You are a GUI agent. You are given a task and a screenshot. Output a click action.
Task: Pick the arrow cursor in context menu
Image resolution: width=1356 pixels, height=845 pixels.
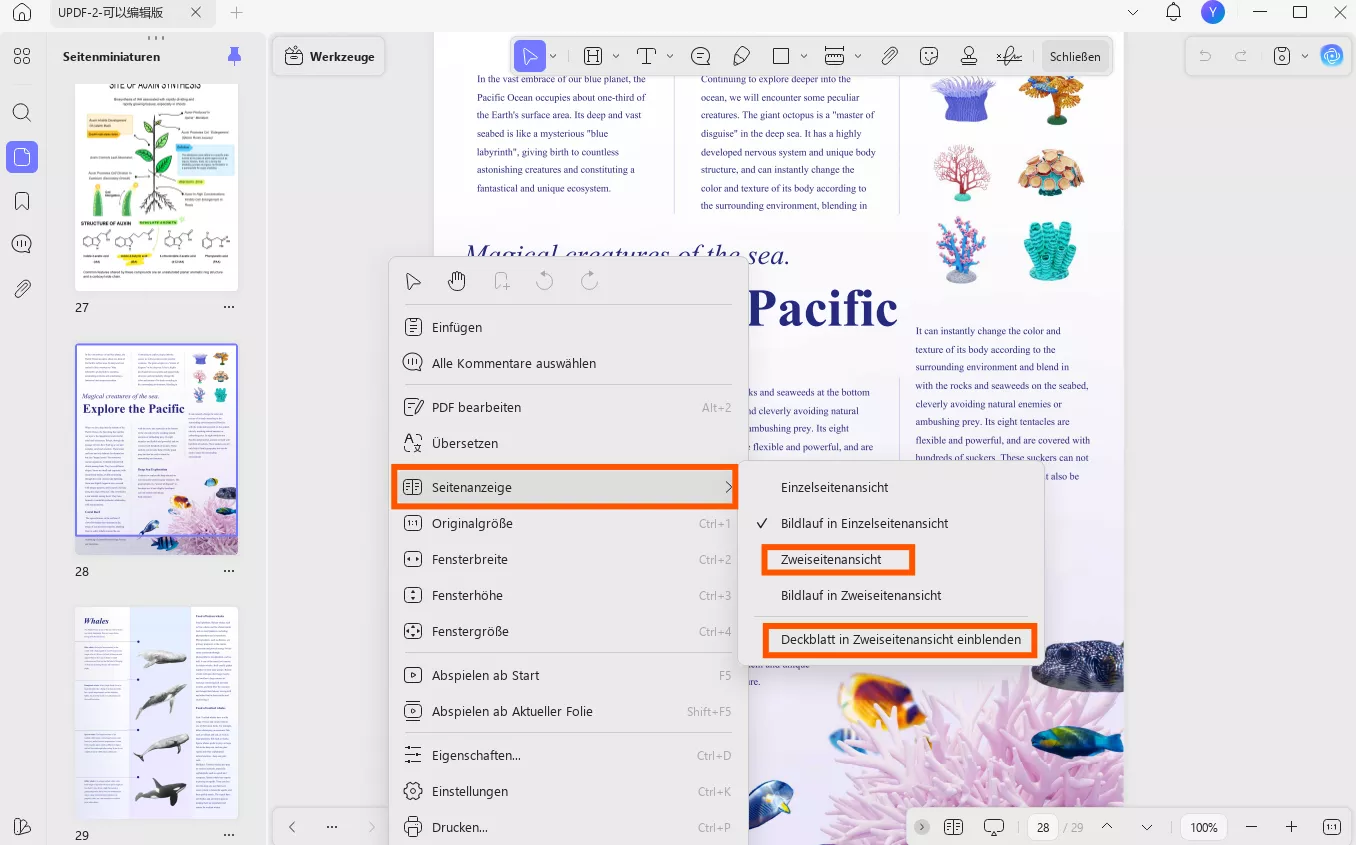413,281
